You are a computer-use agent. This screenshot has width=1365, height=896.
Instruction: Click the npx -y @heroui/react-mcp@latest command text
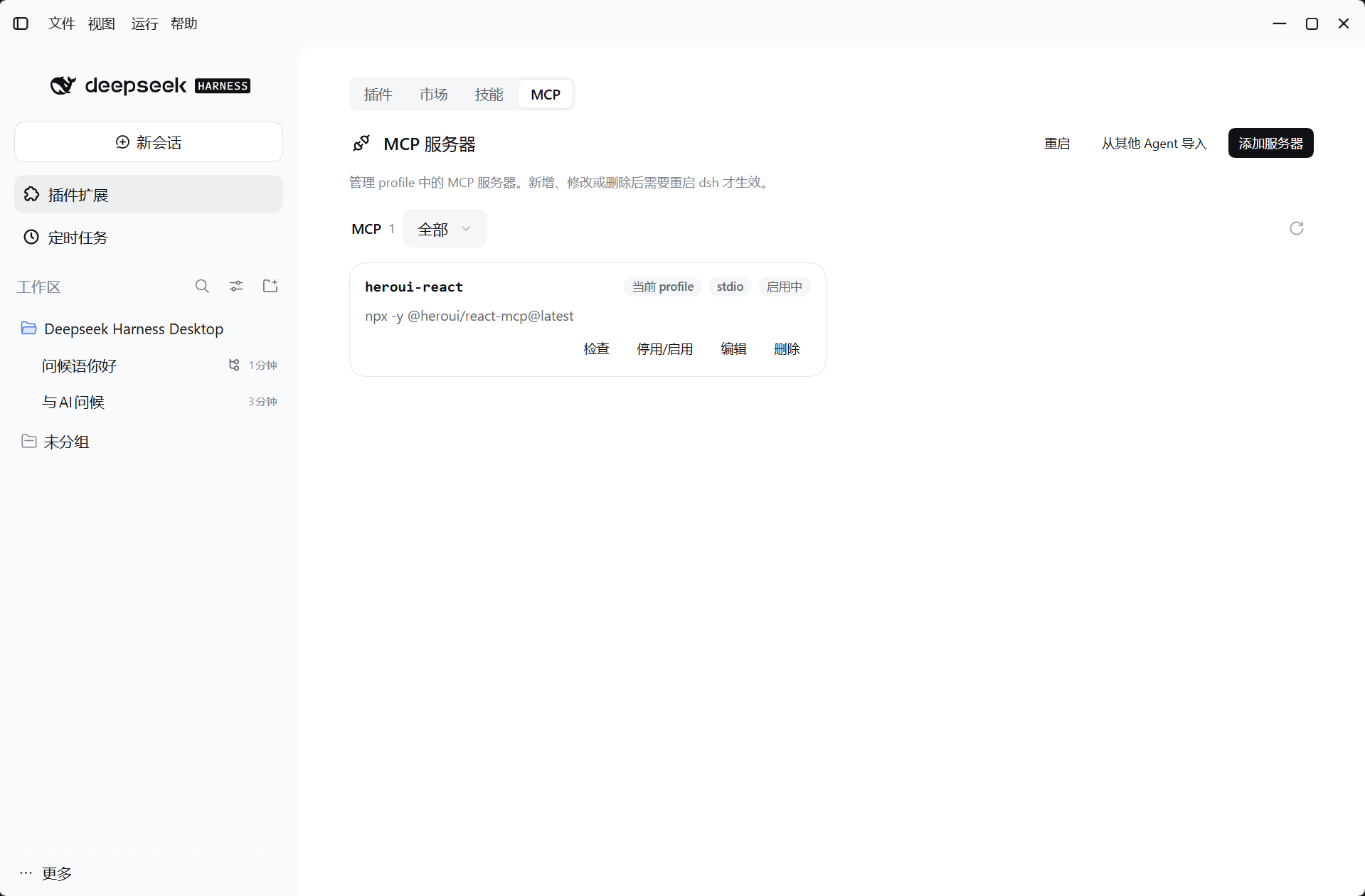(x=469, y=316)
